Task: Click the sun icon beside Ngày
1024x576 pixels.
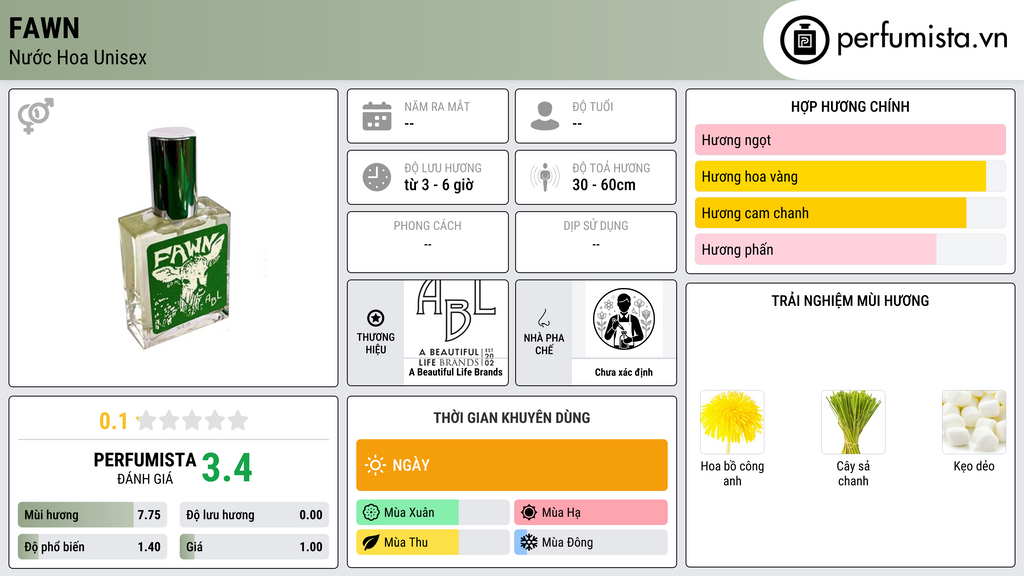Action: click(376, 465)
